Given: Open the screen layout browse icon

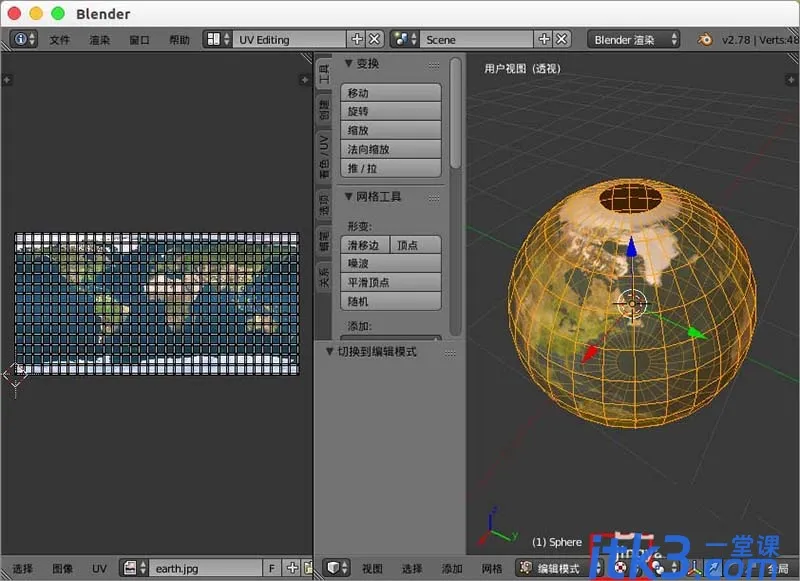Looking at the screenshot, I should coord(218,39).
